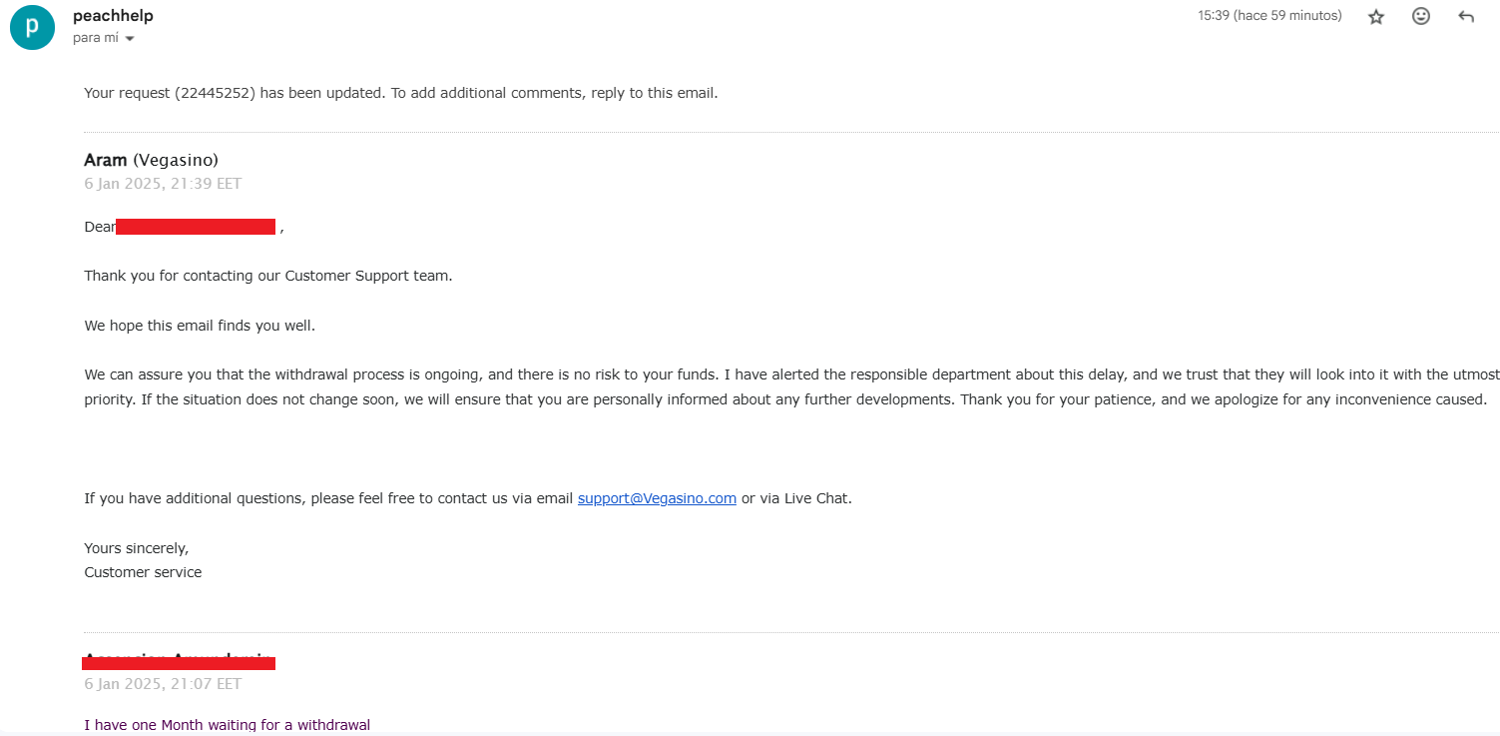1500x736 pixels.
Task: Star this email from peachhelp
Action: coord(1376,17)
